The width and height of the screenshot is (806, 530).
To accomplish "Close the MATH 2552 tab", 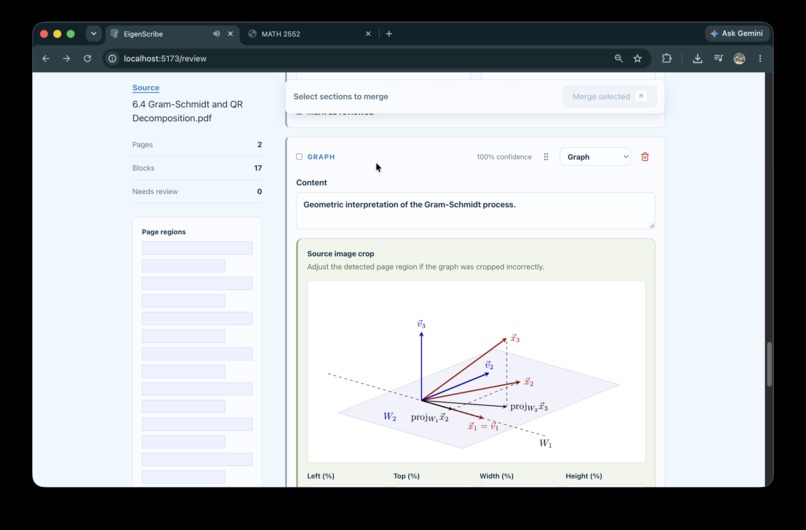I will click(368, 34).
